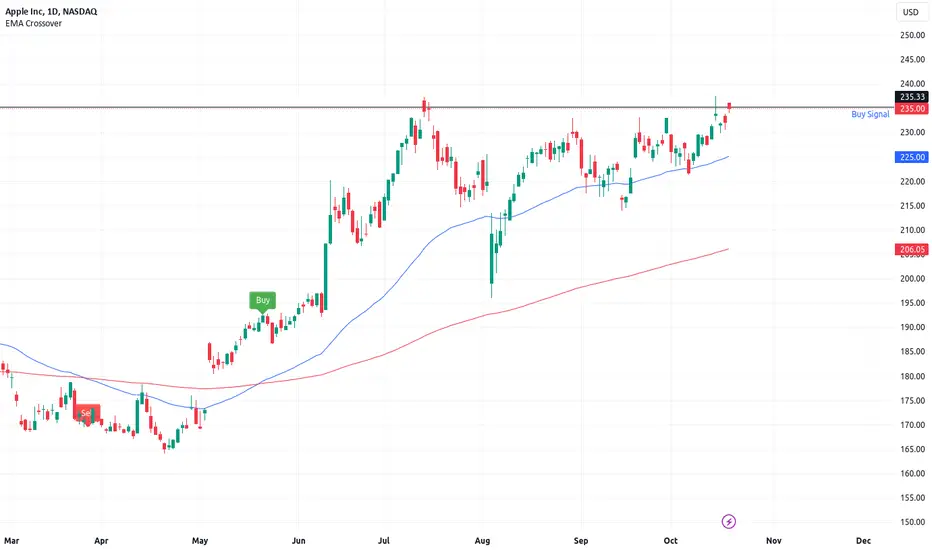Viewport: 932px width, 550px height.
Task: Click the Oct label on time axis
Action: point(670,540)
